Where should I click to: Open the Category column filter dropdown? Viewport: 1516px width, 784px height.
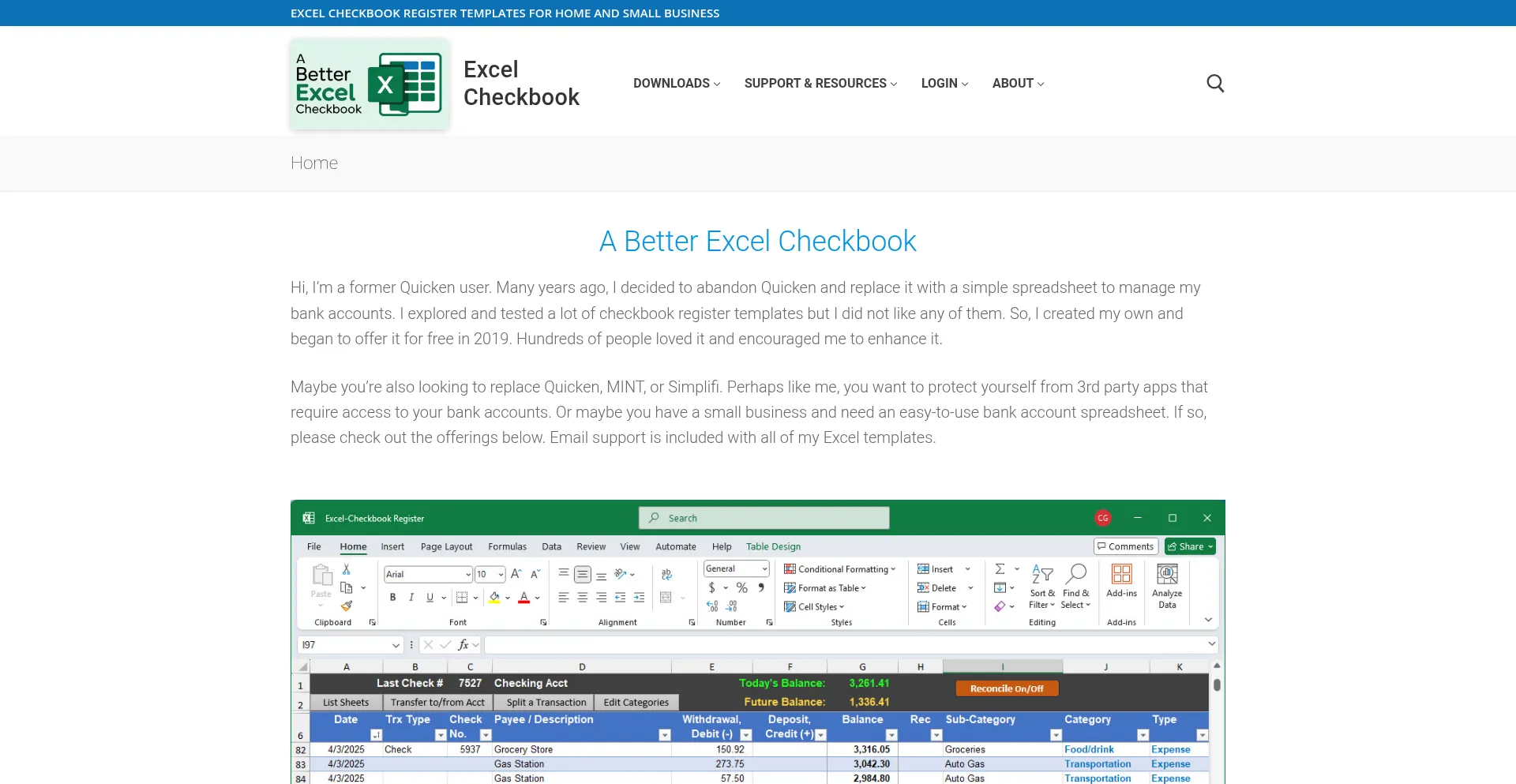[x=1143, y=735]
